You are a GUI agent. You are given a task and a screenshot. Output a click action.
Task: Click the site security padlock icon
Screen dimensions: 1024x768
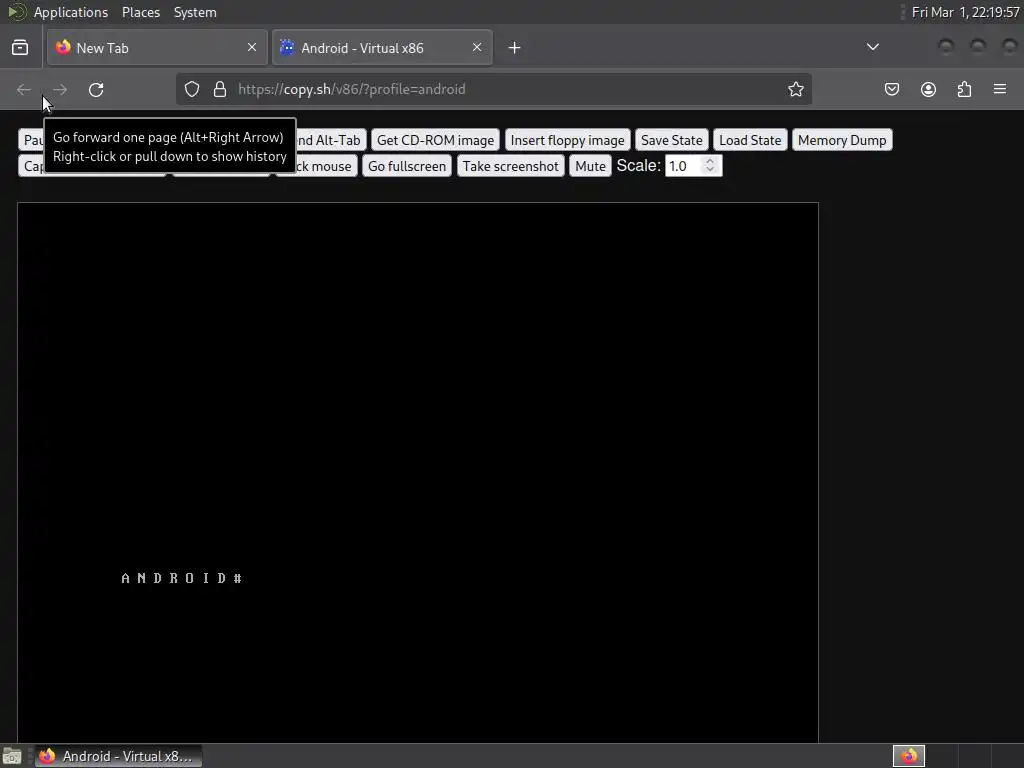click(220, 89)
